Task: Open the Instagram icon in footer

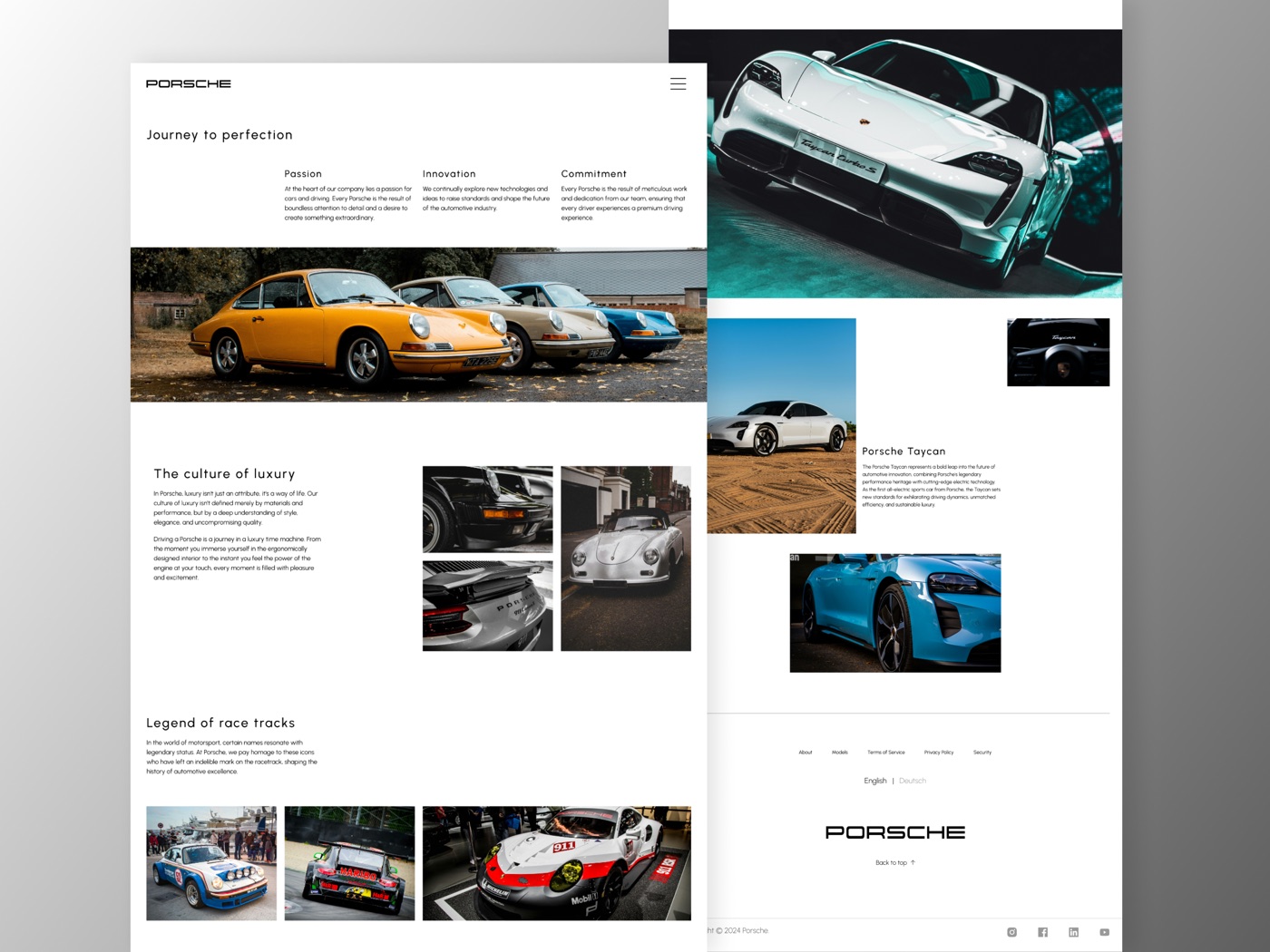Action: (1011, 932)
